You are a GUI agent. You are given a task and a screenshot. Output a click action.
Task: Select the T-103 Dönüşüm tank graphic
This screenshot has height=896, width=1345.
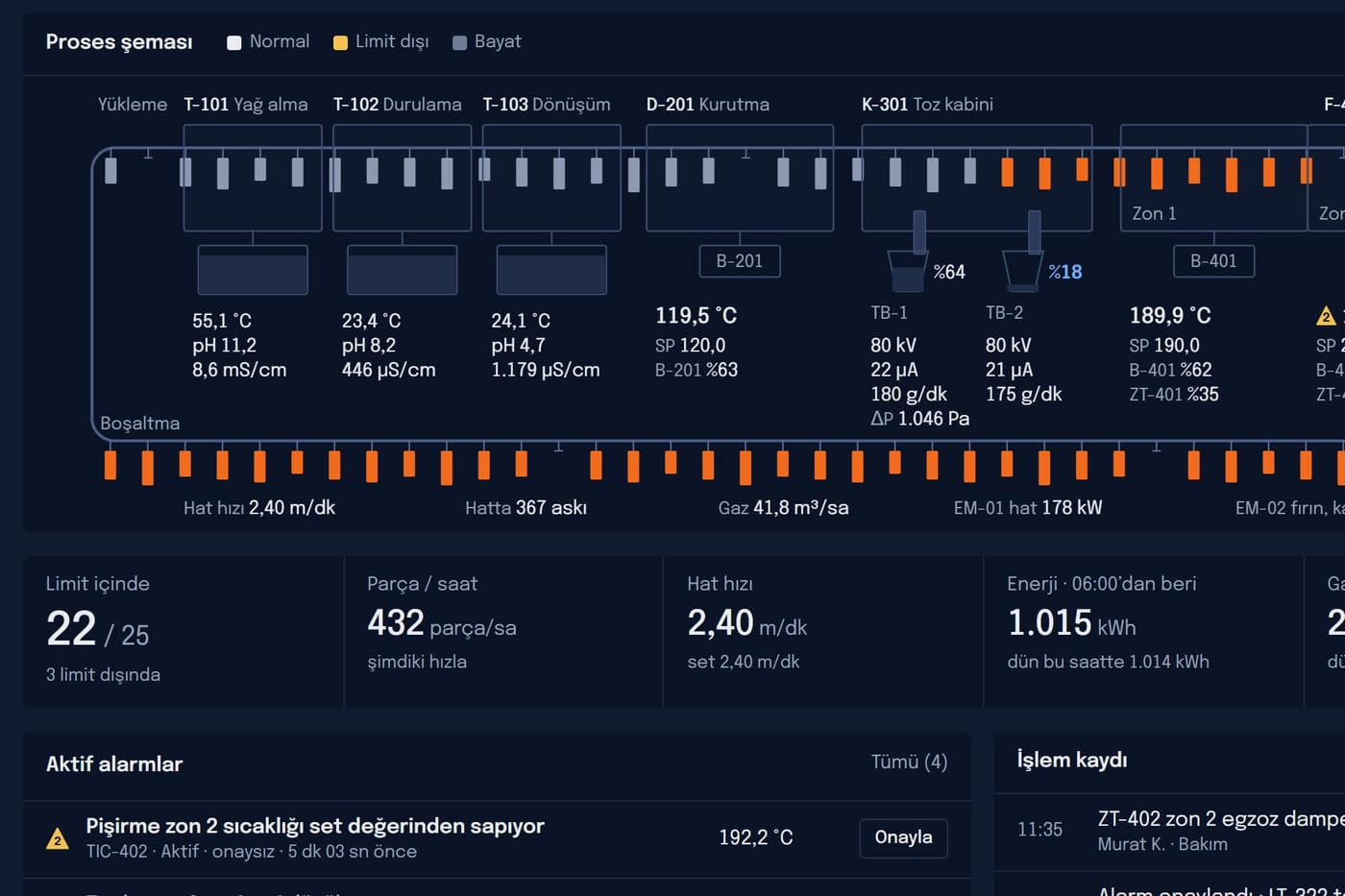pyautogui.click(x=551, y=270)
